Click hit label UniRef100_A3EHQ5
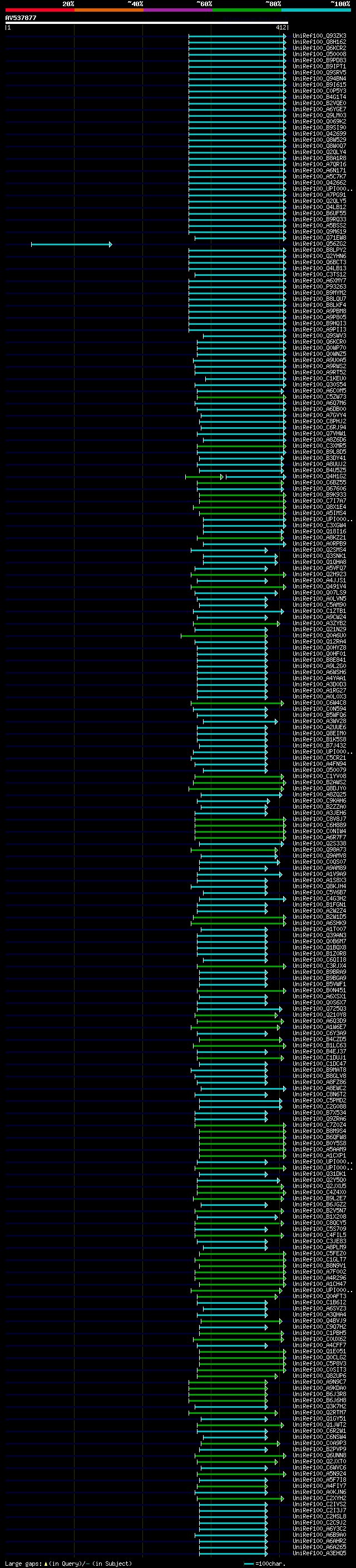 click(319, 1554)
